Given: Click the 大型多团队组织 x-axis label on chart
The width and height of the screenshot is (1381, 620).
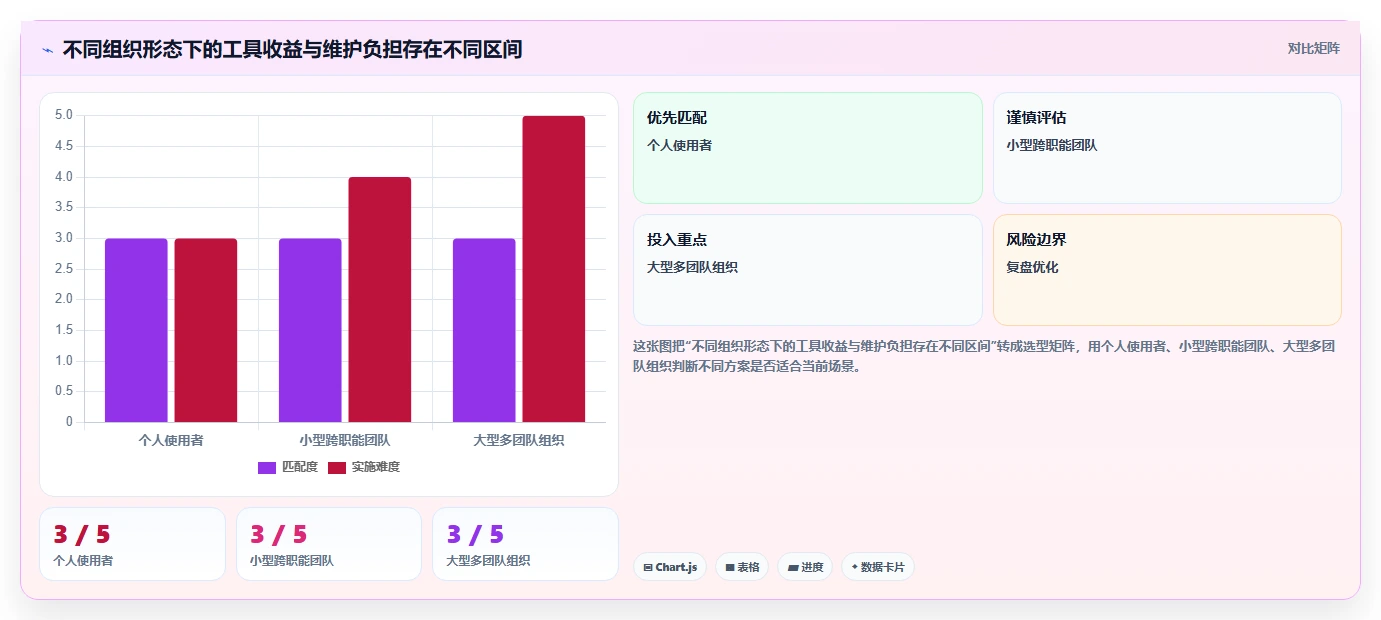Looking at the screenshot, I should click(519, 440).
